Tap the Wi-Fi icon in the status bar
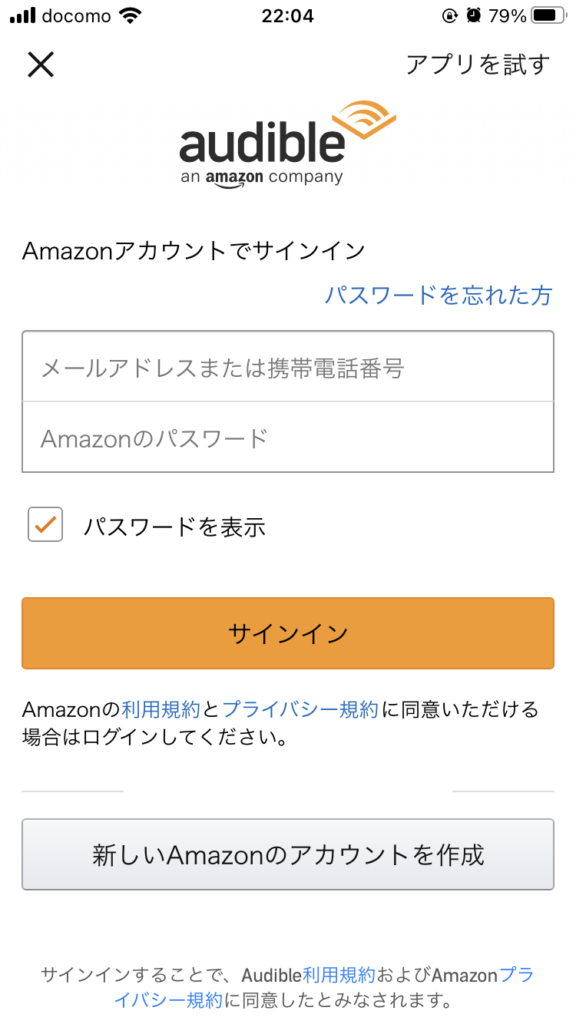The width and height of the screenshot is (576, 1024). point(131,16)
